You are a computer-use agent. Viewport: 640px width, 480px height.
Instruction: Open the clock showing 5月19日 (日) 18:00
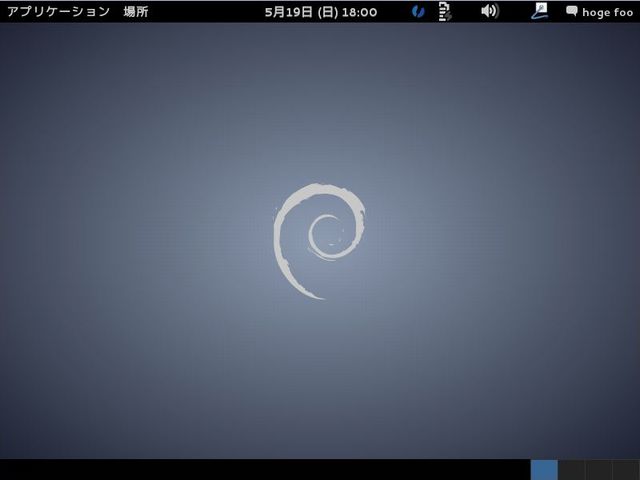point(321,12)
